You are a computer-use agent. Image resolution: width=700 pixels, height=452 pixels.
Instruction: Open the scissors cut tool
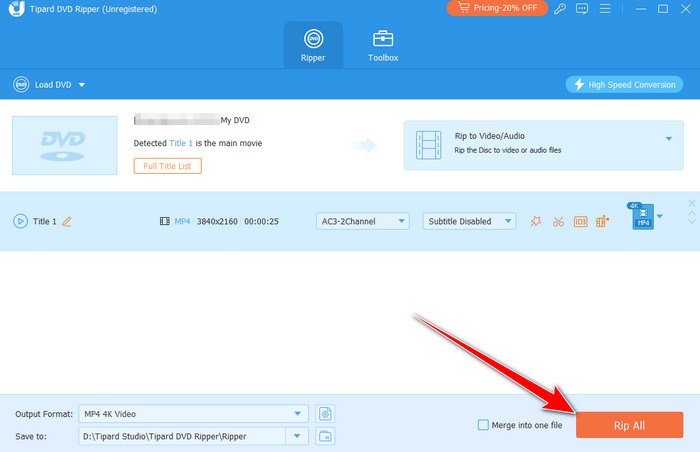click(558, 222)
